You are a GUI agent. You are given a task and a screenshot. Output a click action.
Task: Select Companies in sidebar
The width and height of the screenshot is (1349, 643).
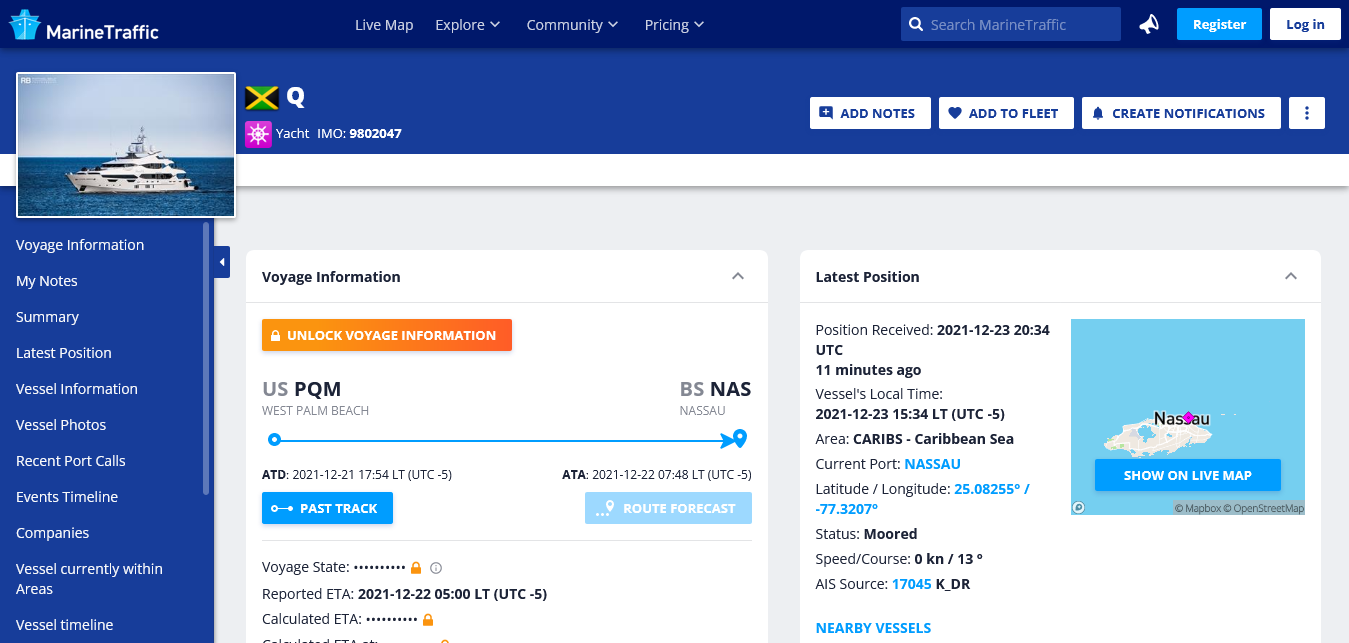point(53,533)
